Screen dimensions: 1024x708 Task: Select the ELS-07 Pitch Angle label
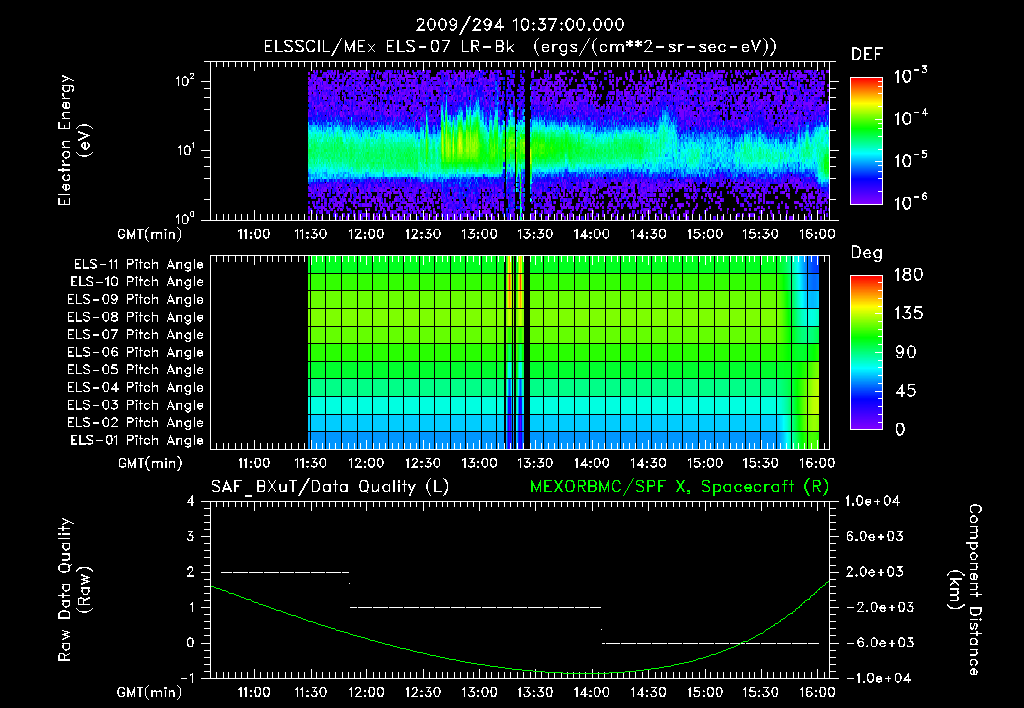click(x=136, y=334)
